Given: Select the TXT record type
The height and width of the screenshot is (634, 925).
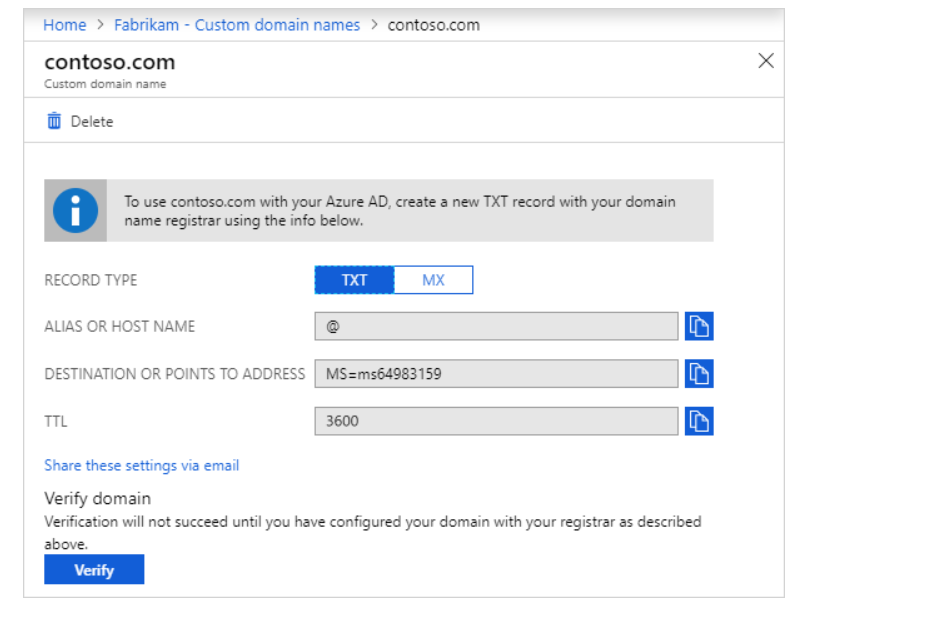Looking at the screenshot, I should coord(355,280).
